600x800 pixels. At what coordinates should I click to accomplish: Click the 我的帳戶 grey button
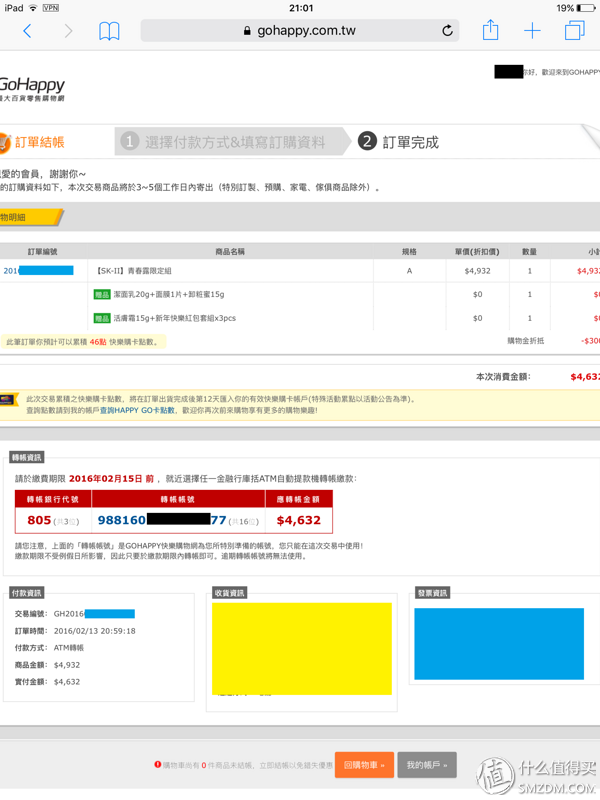pyautogui.click(x=427, y=765)
